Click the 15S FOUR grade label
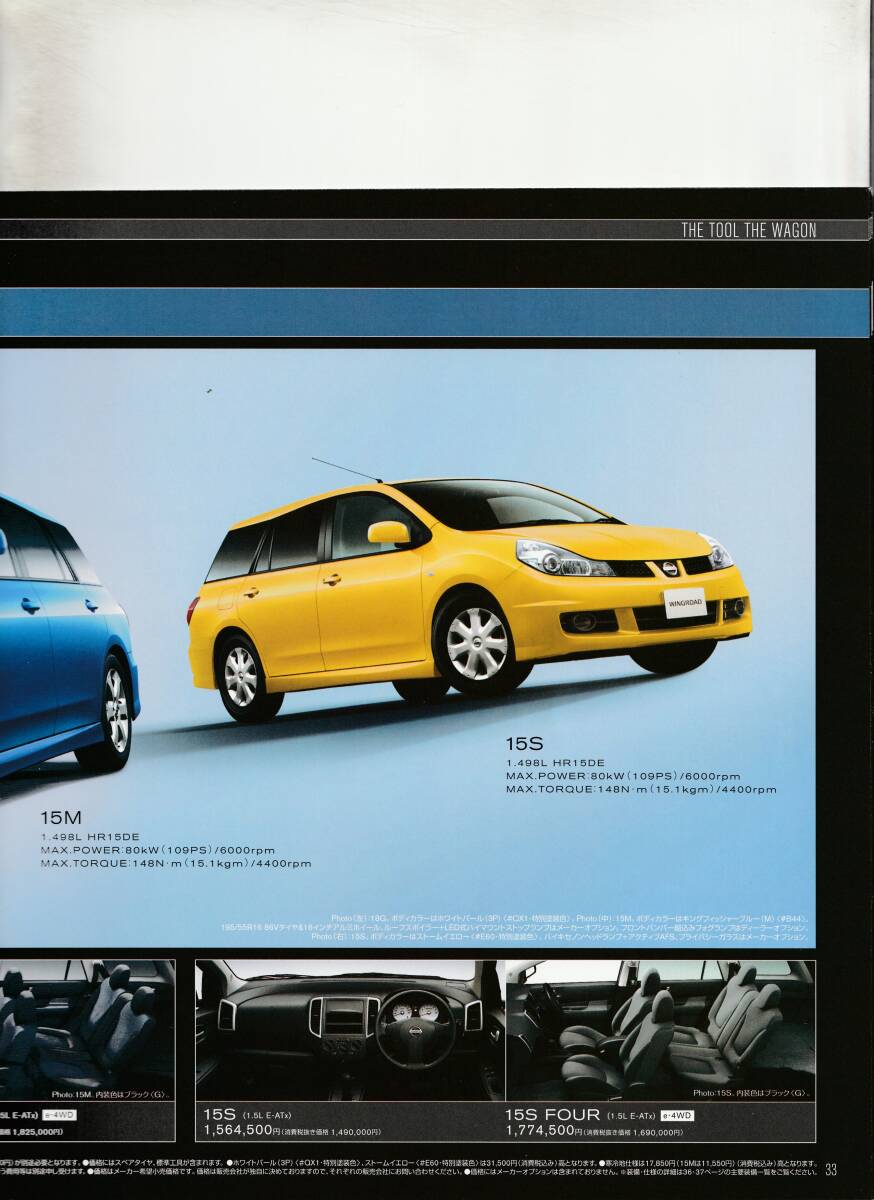The height and width of the screenshot is (1200, 874). (553, 1114)
